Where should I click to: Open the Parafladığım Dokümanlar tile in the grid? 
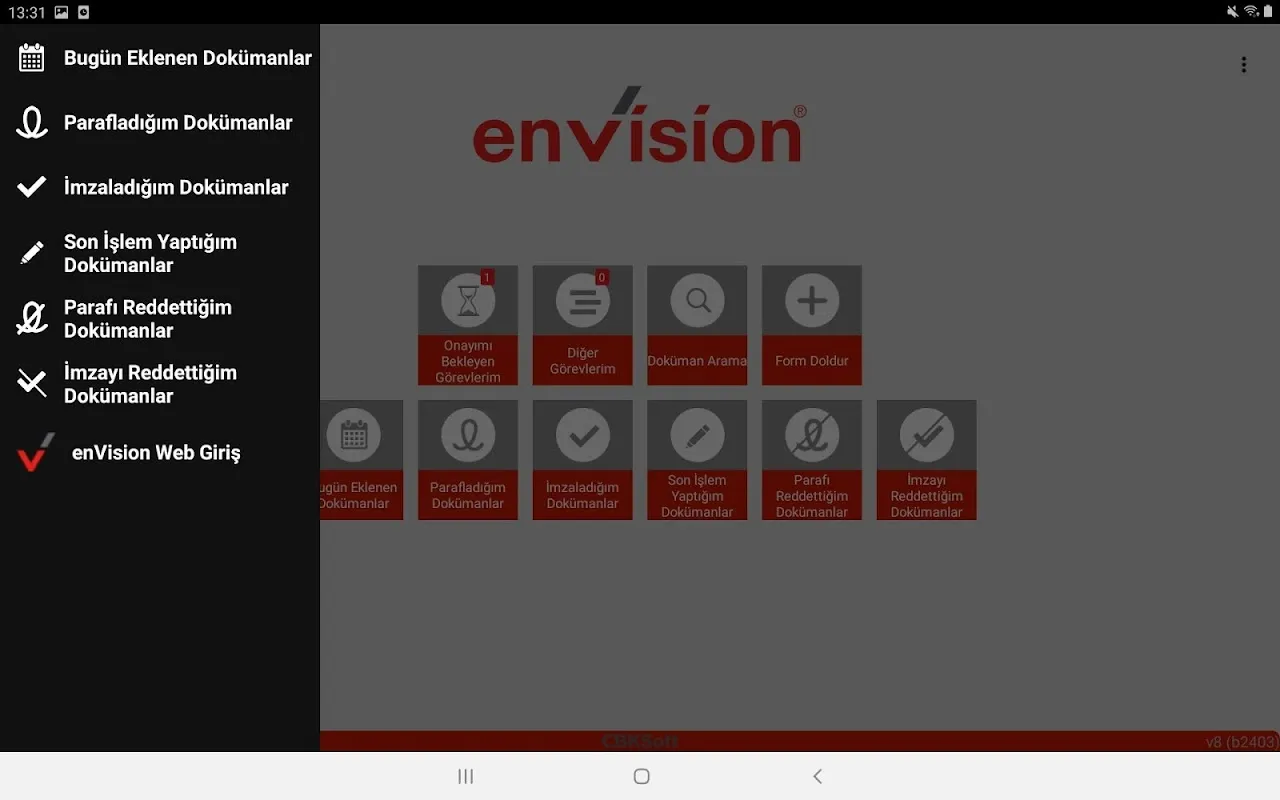[x=468, y=460]
